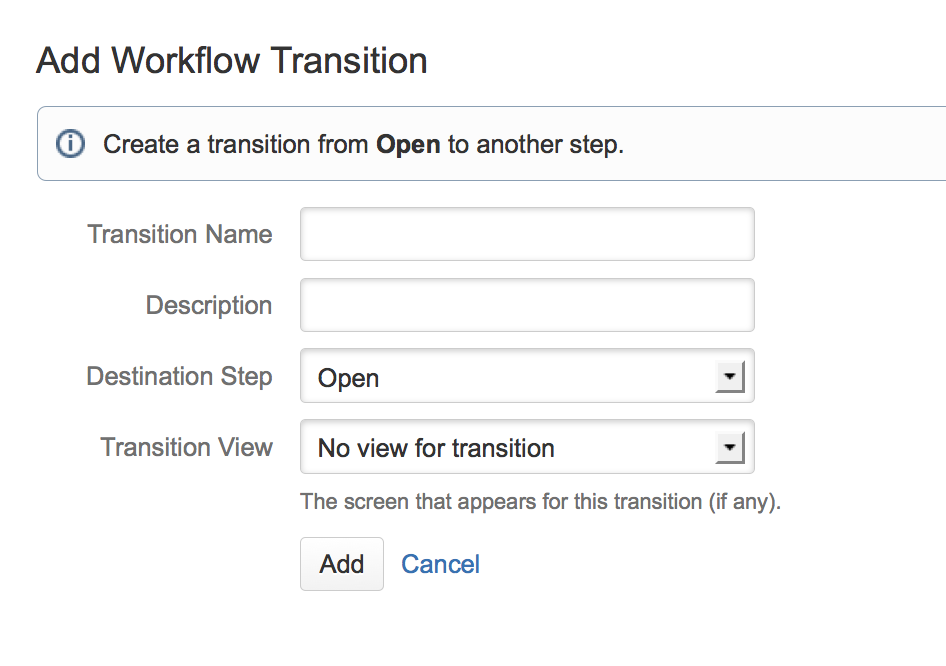946x666 pixels.
Task: Click the Transition View label
Action: [x=187, y=447]
